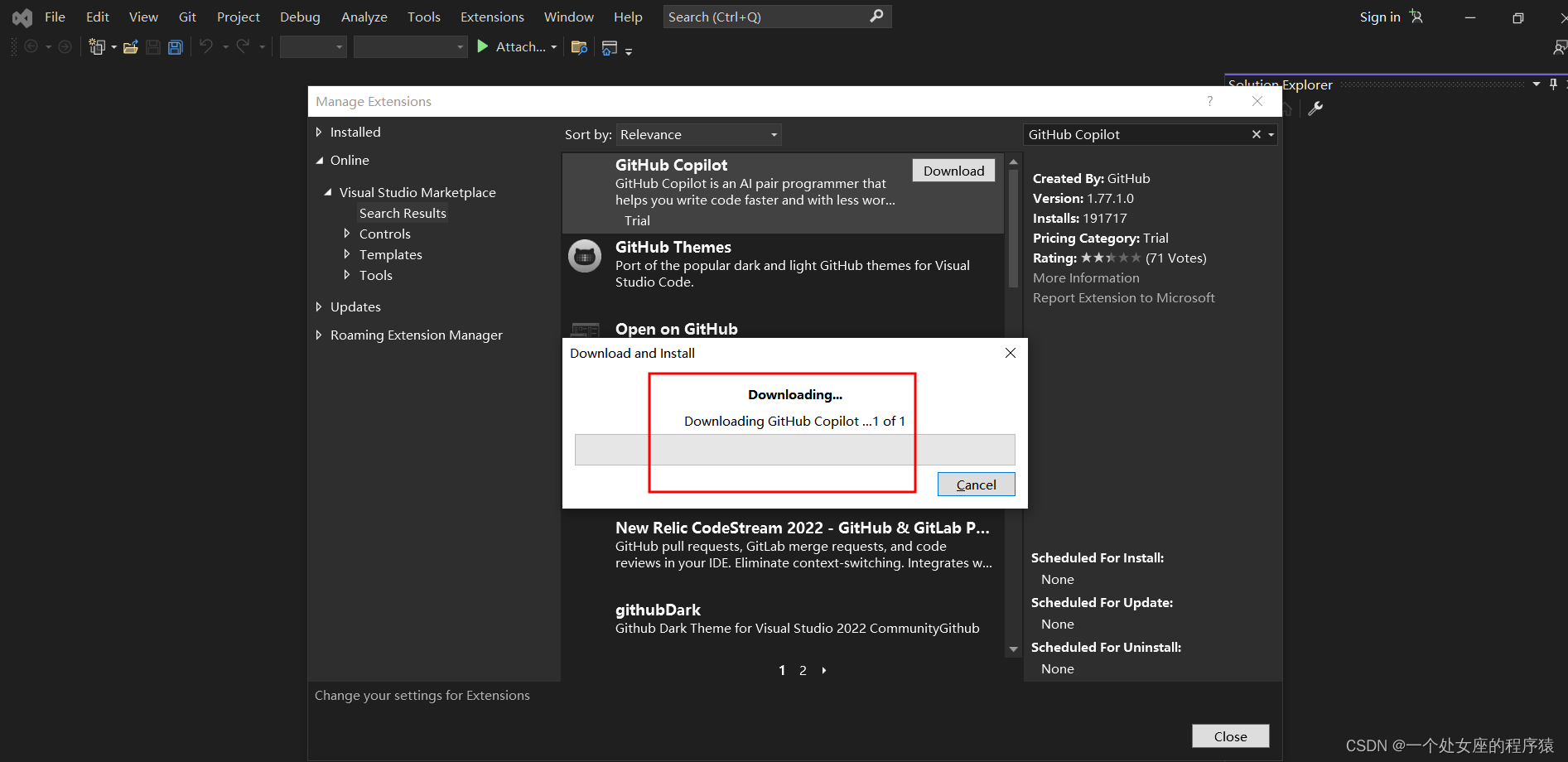1568x762 pixels.
Task: Open the More Information link
Action: click(x=1086, y=277)
